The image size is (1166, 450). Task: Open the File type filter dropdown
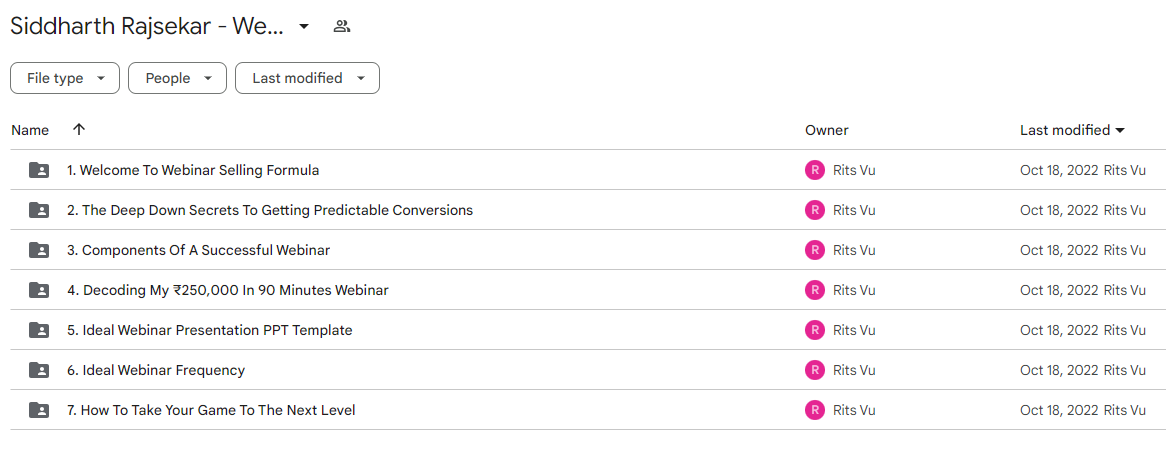[x=65, y=78]
